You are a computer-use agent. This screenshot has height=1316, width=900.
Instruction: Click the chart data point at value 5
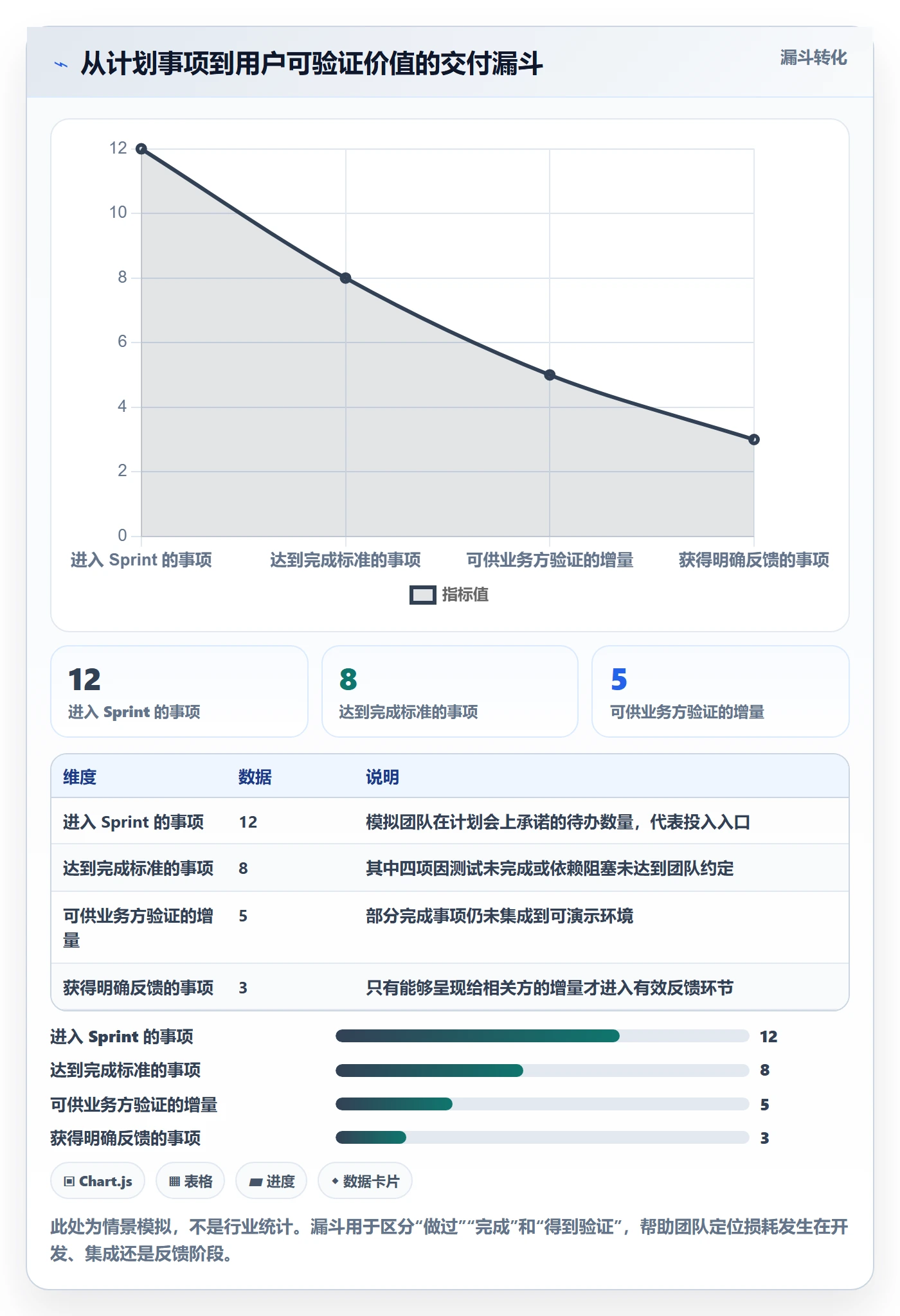(550, 375)
